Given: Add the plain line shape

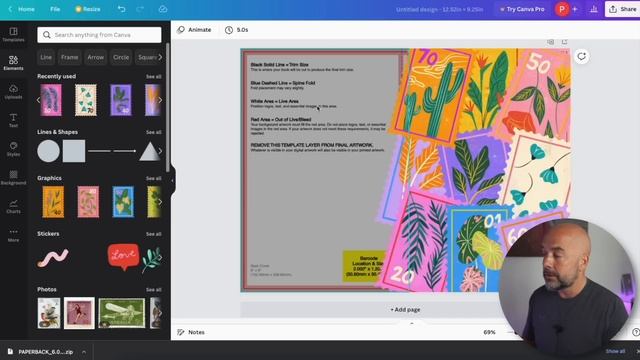Looking at the screenshot, I should coord(99,151).
